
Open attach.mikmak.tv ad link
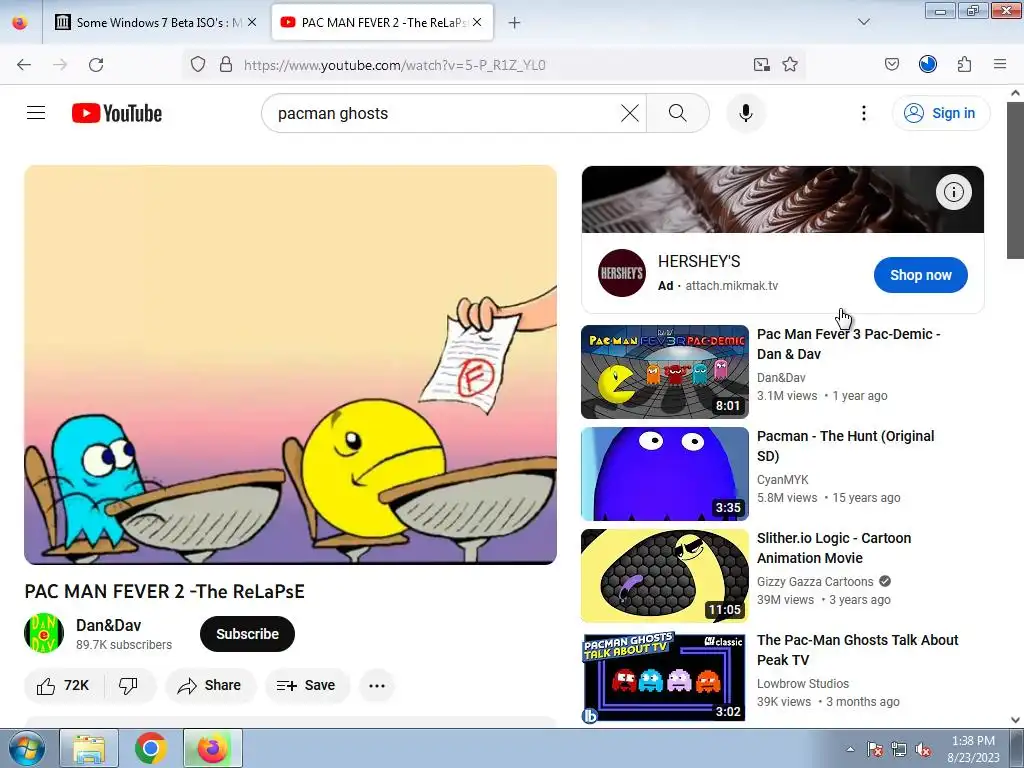click(731, 285)
